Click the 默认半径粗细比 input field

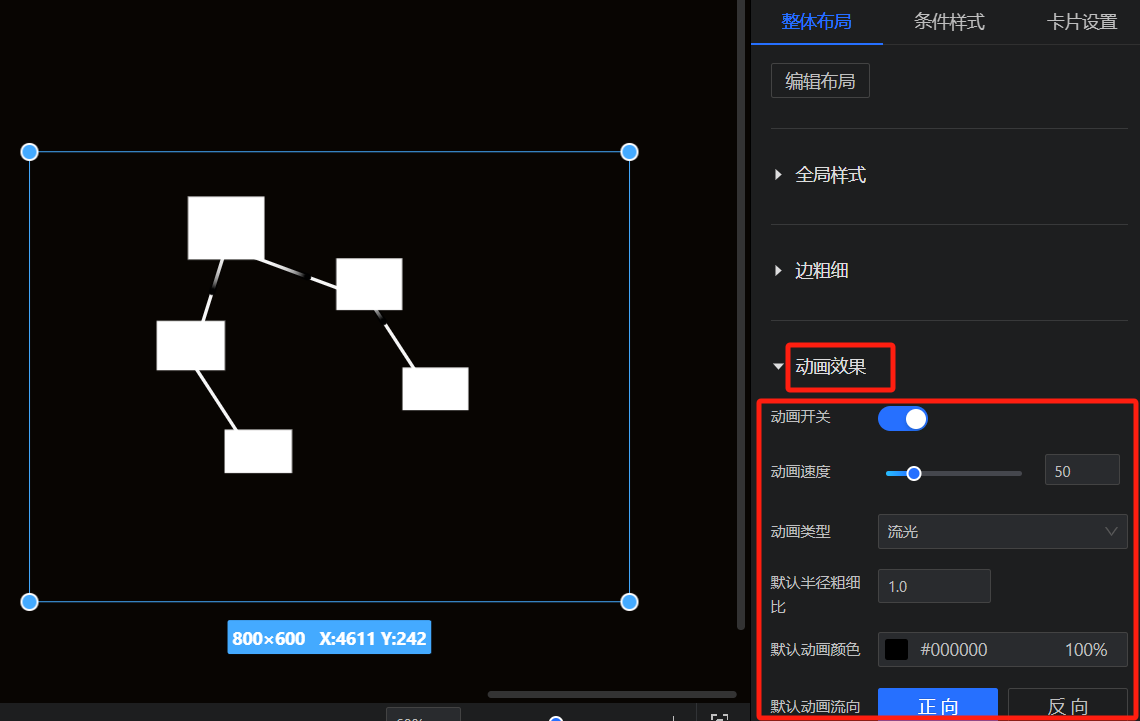coord(934,586)
